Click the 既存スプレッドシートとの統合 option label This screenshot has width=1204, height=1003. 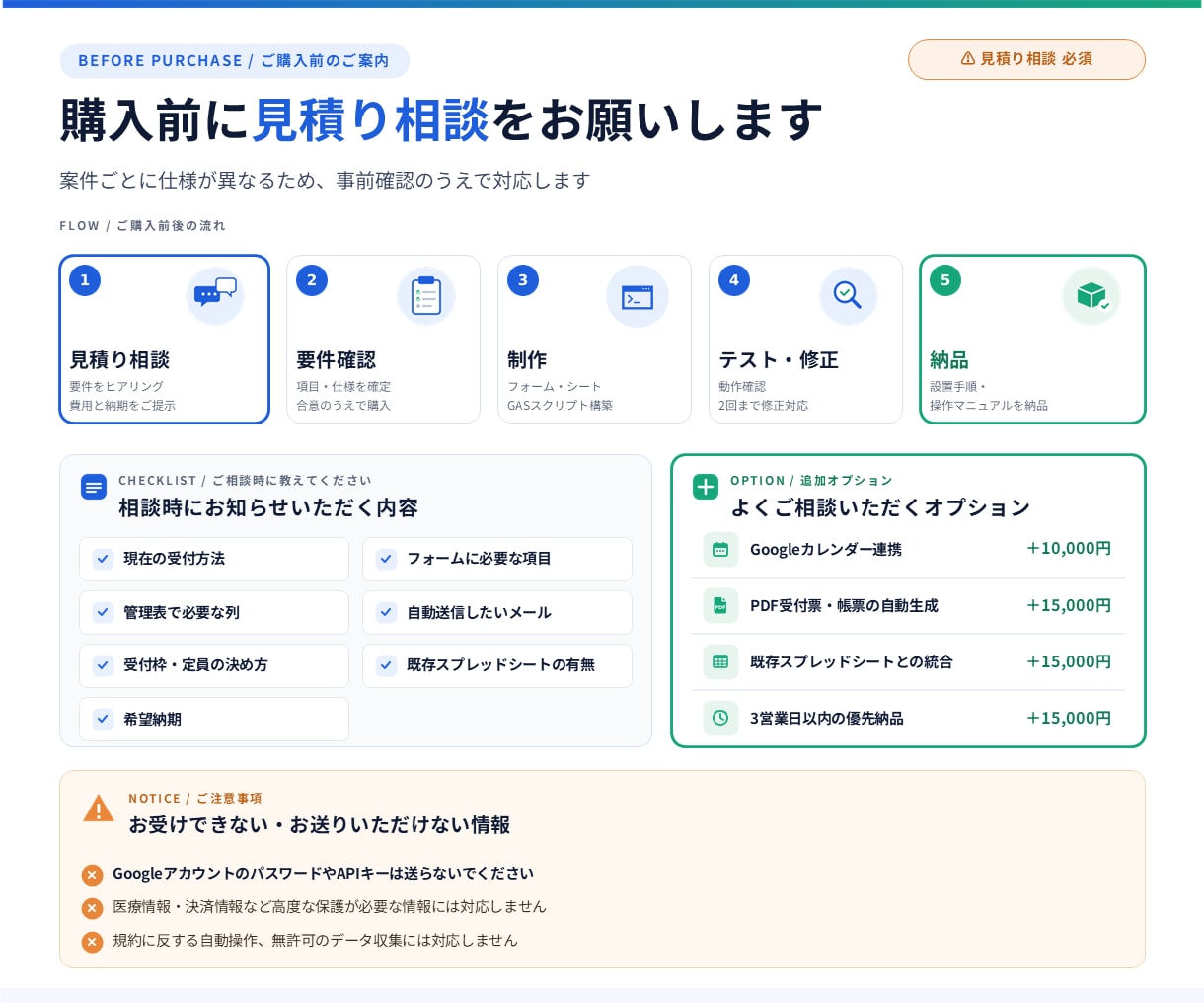click(852, 662)
